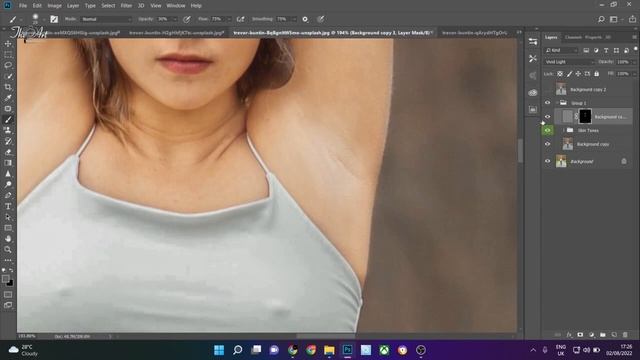Hide the Background layer
This screenshot has width=640, height=360.
coord(548,161)
